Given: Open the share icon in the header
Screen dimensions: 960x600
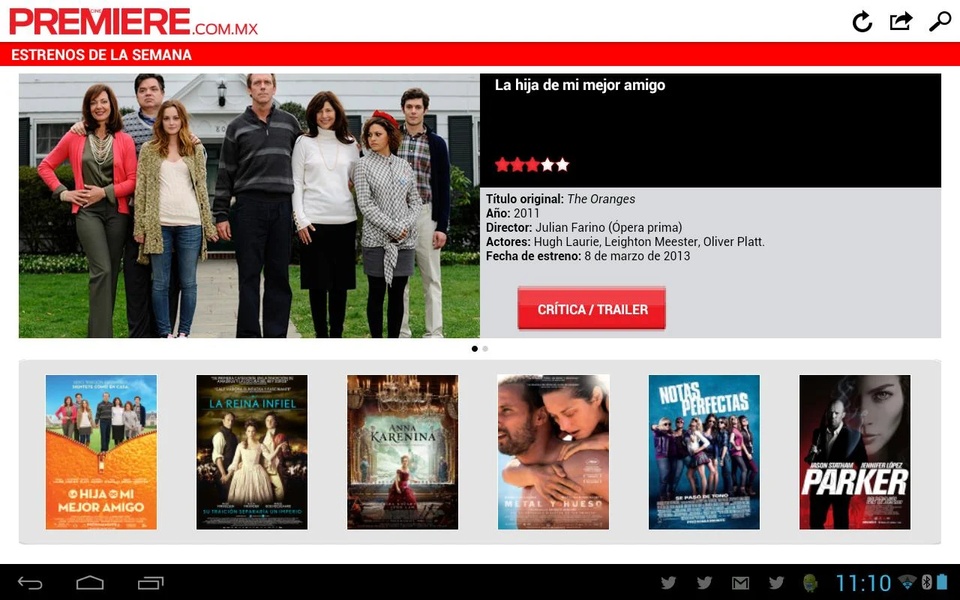Looking at the screenshot, I should [x=901, y=21].
